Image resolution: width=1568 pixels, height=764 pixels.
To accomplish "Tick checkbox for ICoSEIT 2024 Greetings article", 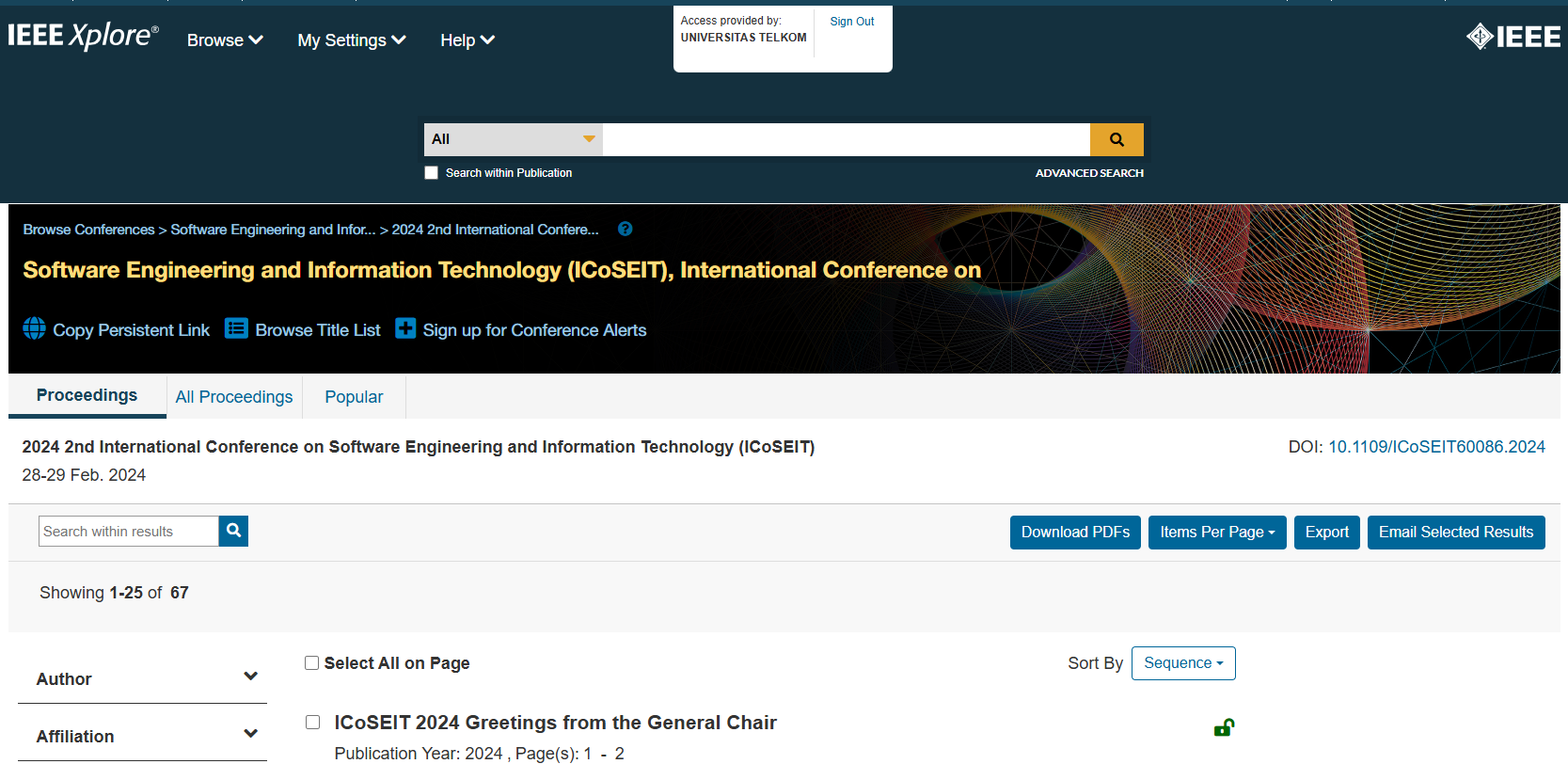I will [x=312, y=723].
